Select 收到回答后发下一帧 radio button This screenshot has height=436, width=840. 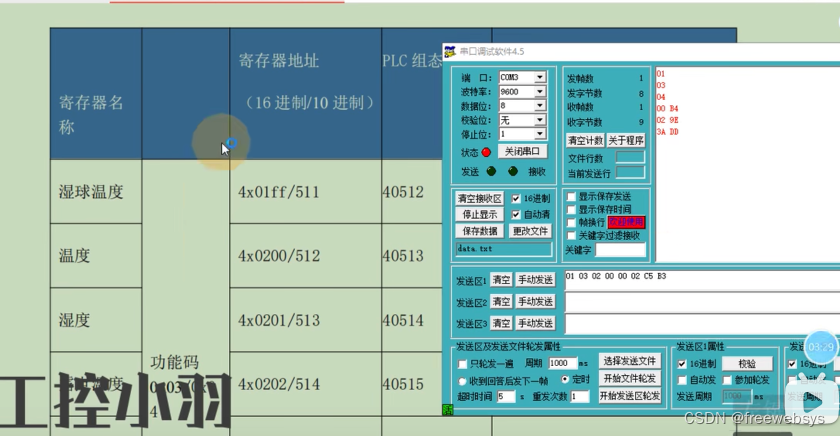[x=462, y=381]
